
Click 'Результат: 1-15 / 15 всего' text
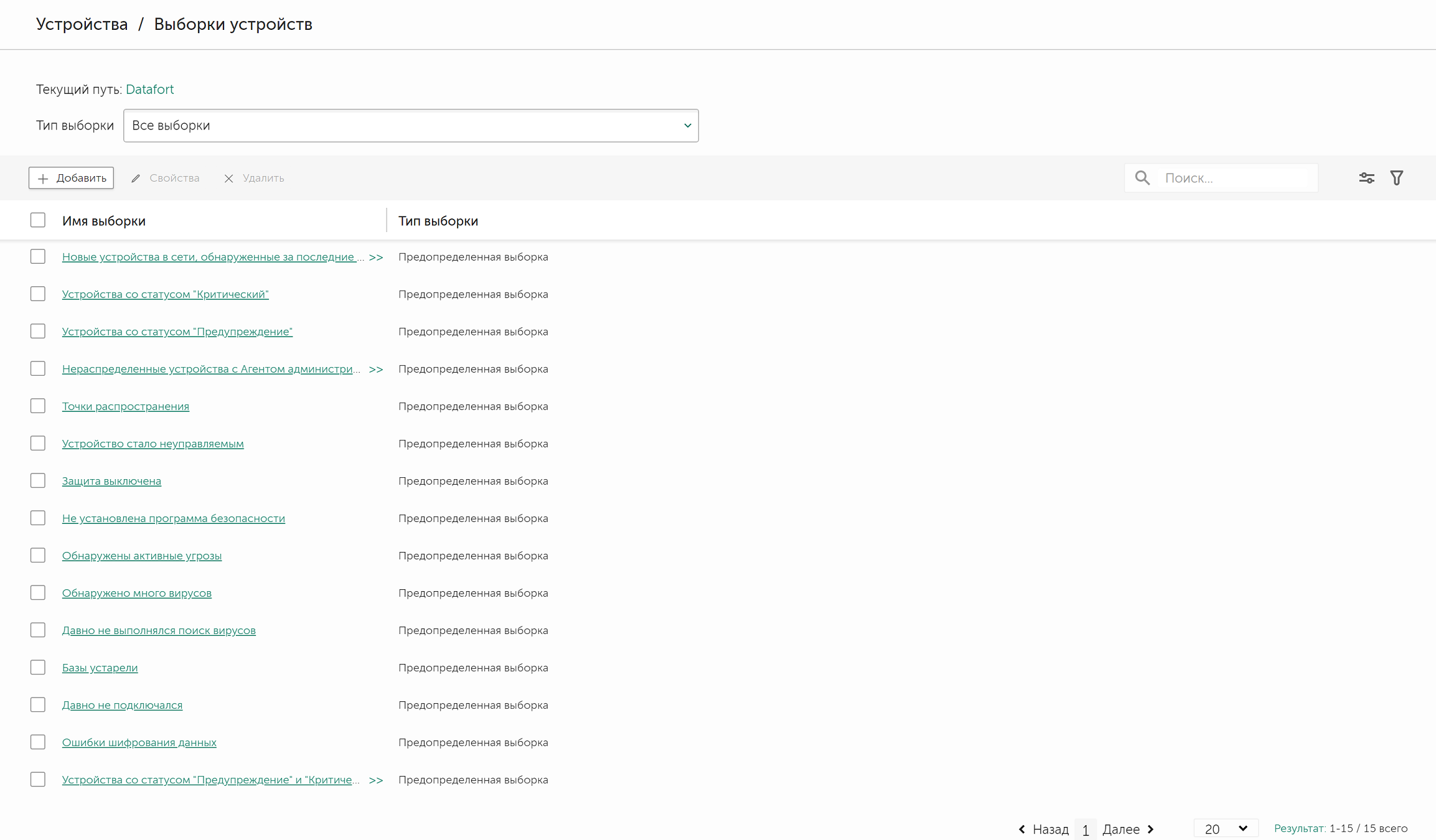[1341, 829]
